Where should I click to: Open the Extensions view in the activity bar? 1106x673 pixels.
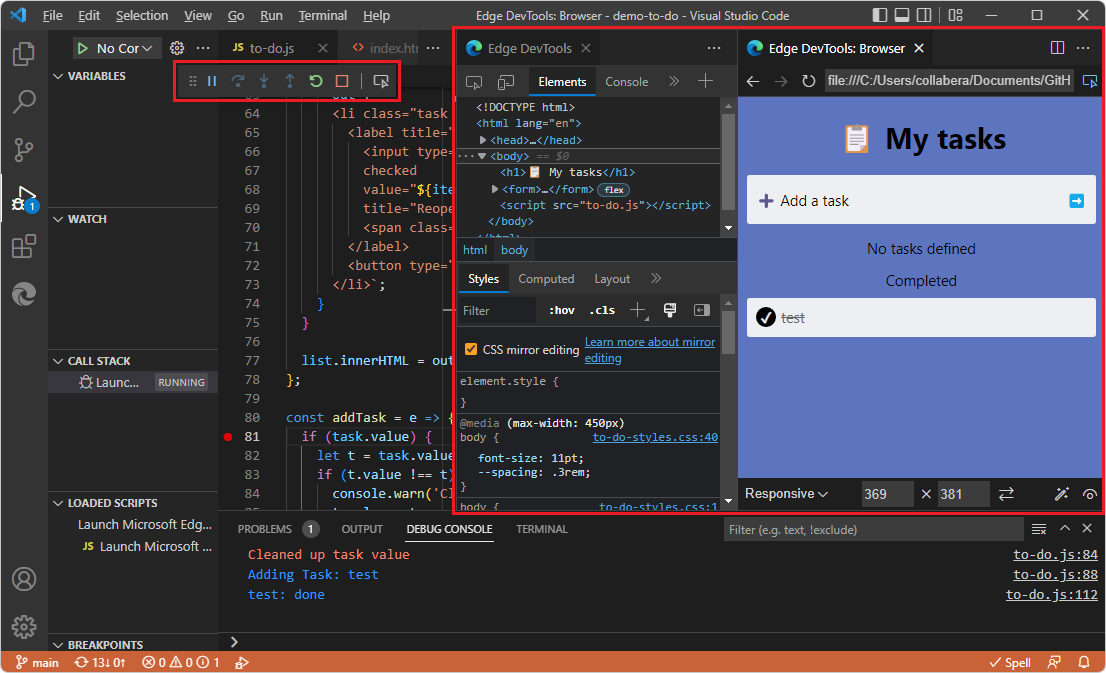[x=23, y=246]
